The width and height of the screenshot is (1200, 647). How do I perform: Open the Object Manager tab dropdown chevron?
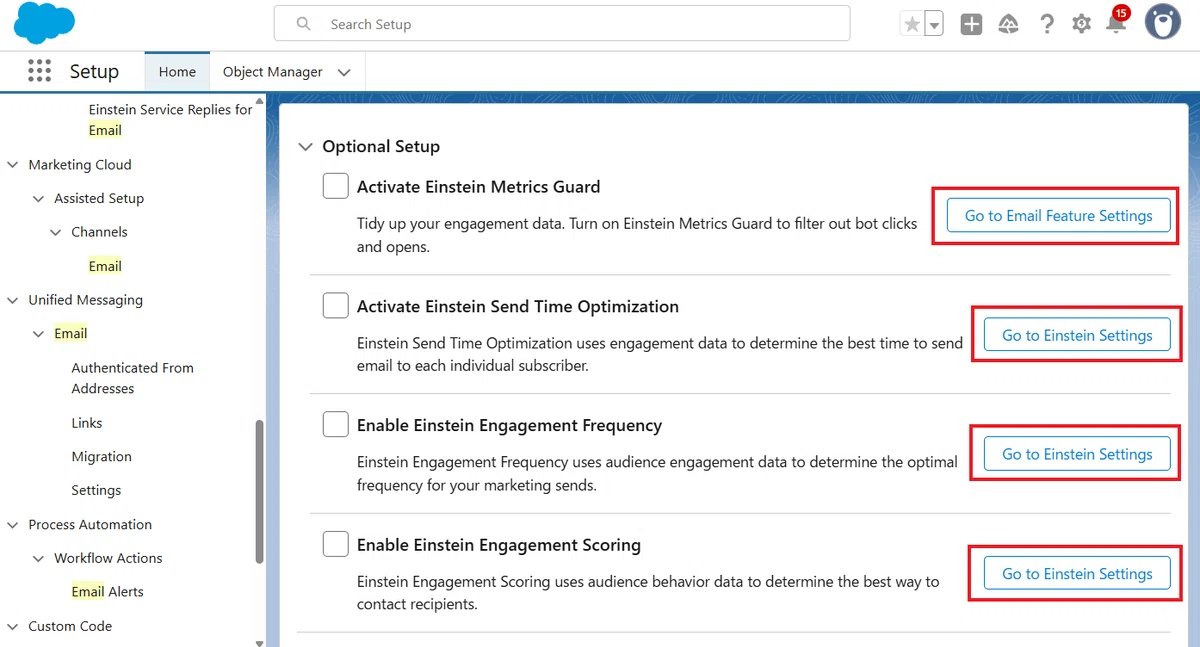point(344,72)
